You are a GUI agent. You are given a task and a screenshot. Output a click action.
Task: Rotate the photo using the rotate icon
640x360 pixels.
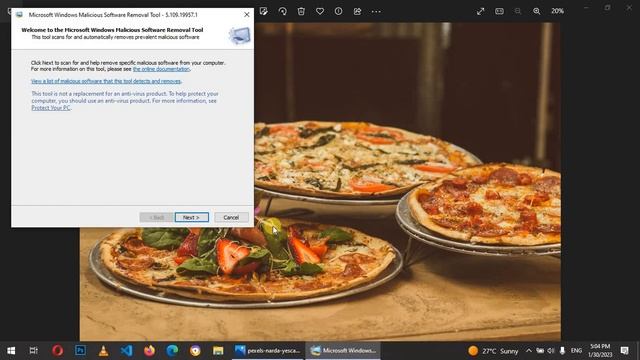click(x=282, y=11)
